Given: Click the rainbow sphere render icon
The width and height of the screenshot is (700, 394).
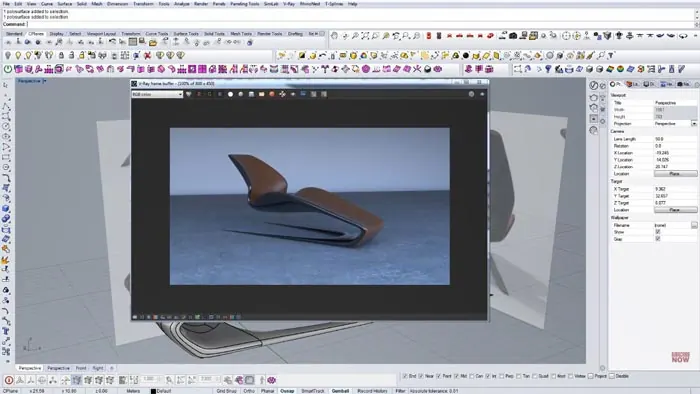Looking at the screenshot, I should tap(620, 69).
